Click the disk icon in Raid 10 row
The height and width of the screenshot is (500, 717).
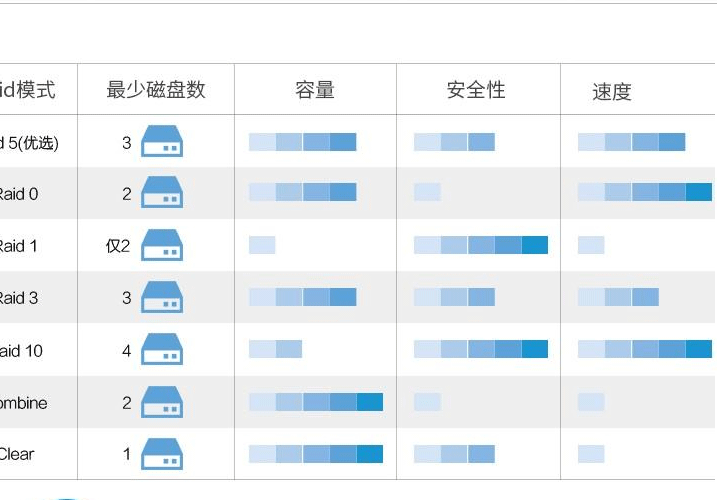pos(162,349)
